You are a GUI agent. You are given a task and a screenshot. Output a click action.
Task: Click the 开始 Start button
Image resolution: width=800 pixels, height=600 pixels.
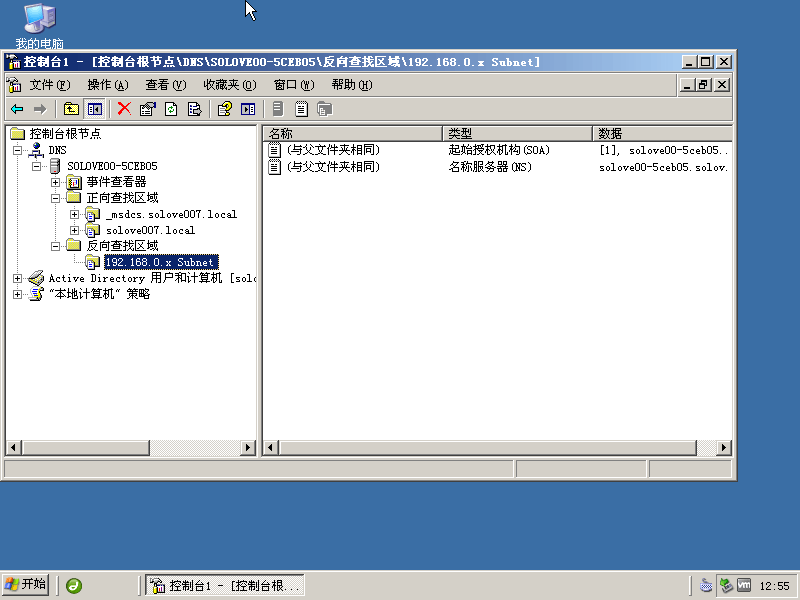tap(26, 585)
